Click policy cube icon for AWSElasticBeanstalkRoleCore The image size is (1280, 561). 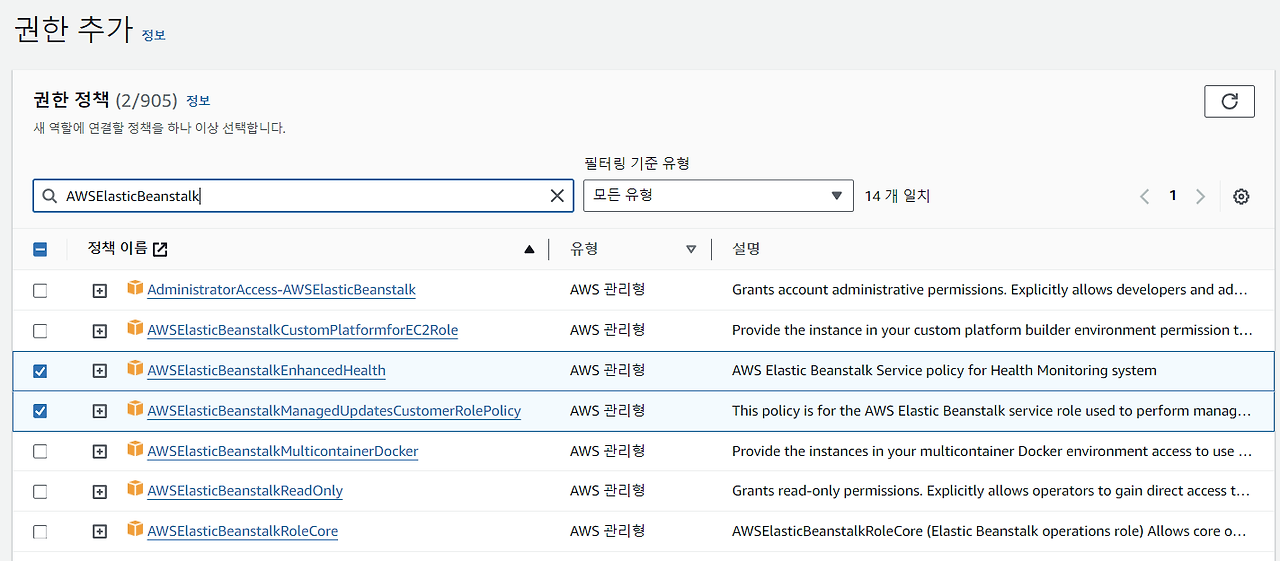pyautogui.click(x=135, y=530)
